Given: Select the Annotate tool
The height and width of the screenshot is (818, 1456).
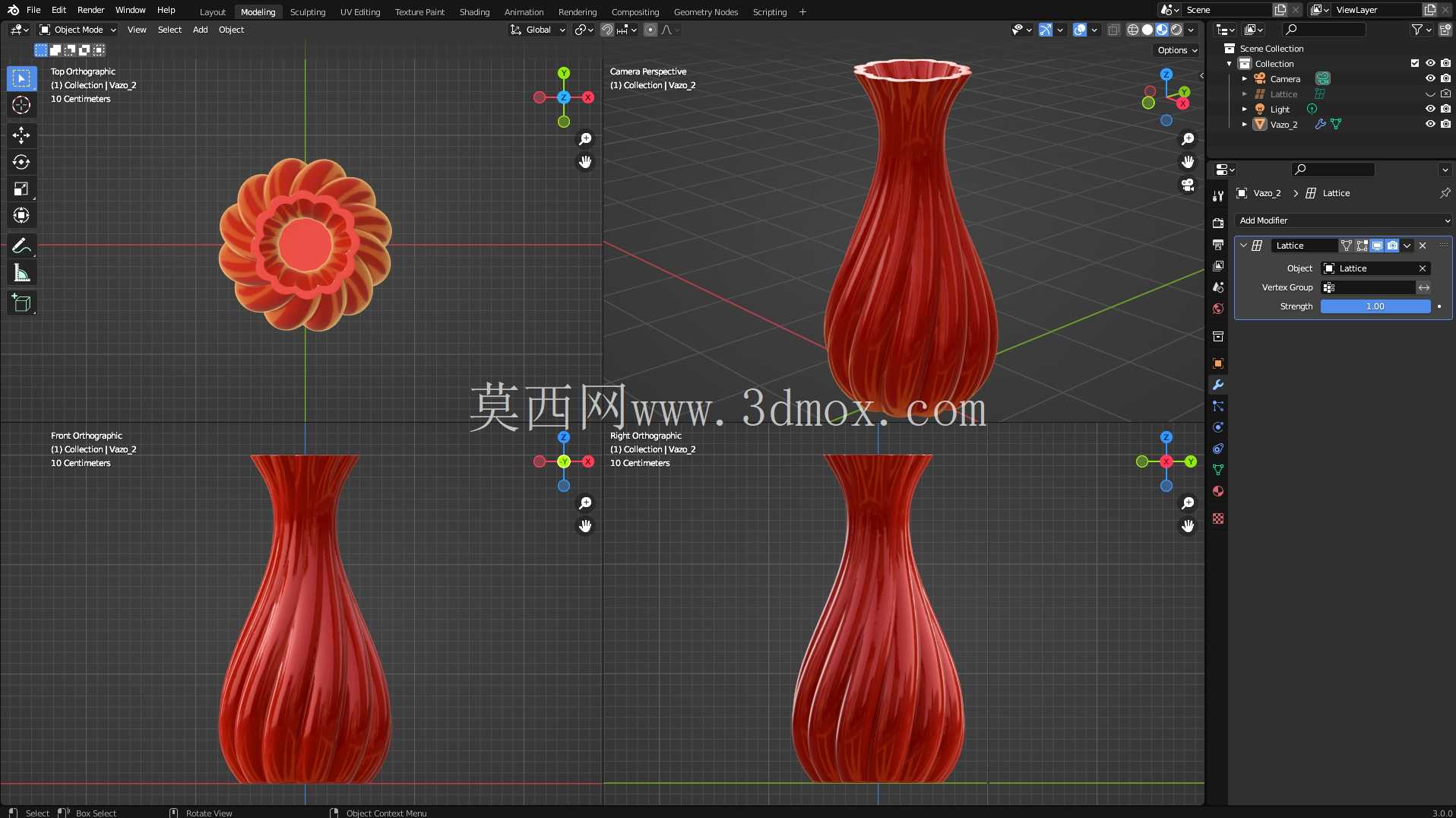Looking at the screenshot, I should point(21,246).
